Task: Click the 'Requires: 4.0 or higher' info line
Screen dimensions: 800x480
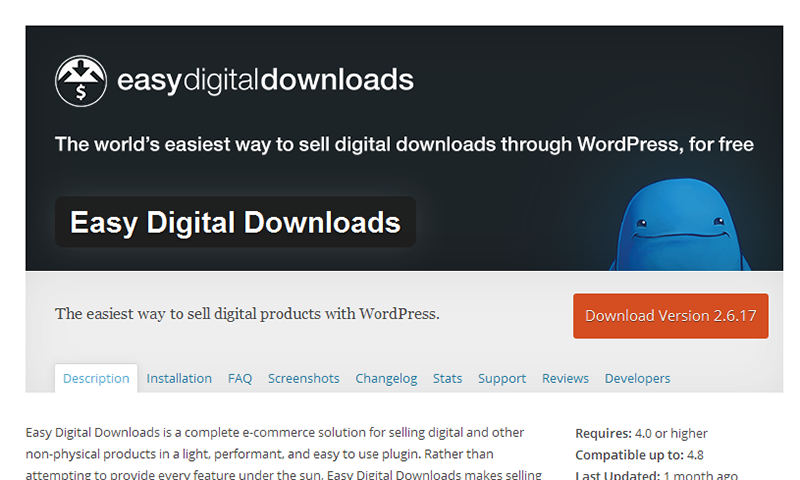Action: (x=641, y=433)
